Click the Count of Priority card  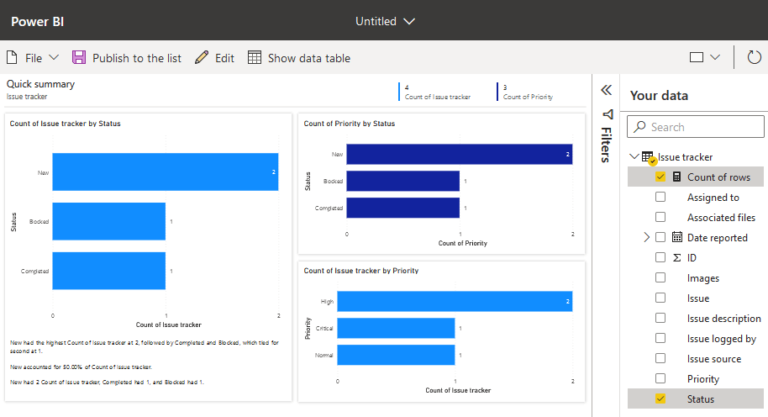[526, 92]
